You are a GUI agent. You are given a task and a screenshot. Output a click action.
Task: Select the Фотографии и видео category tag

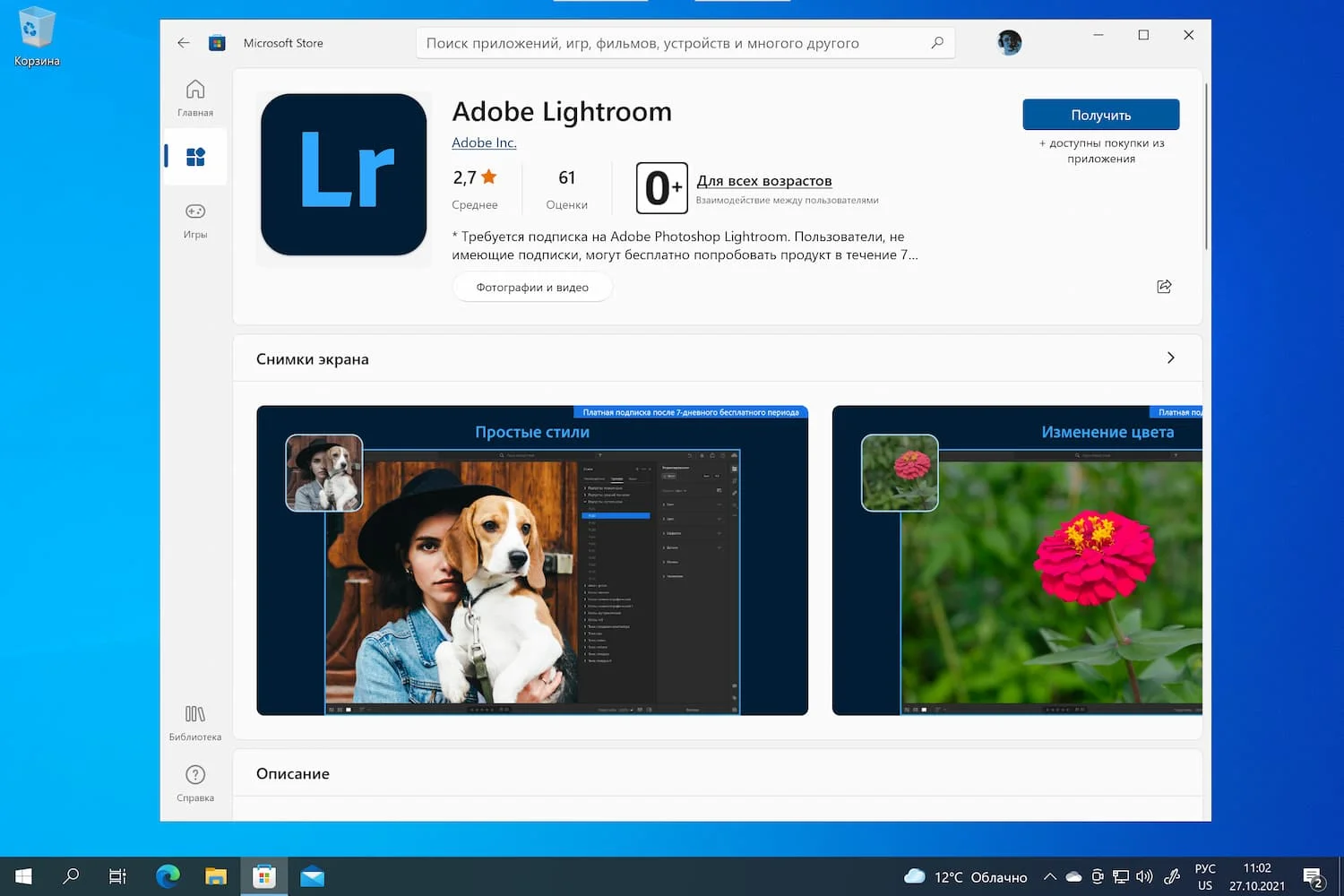tap(532, 288)
